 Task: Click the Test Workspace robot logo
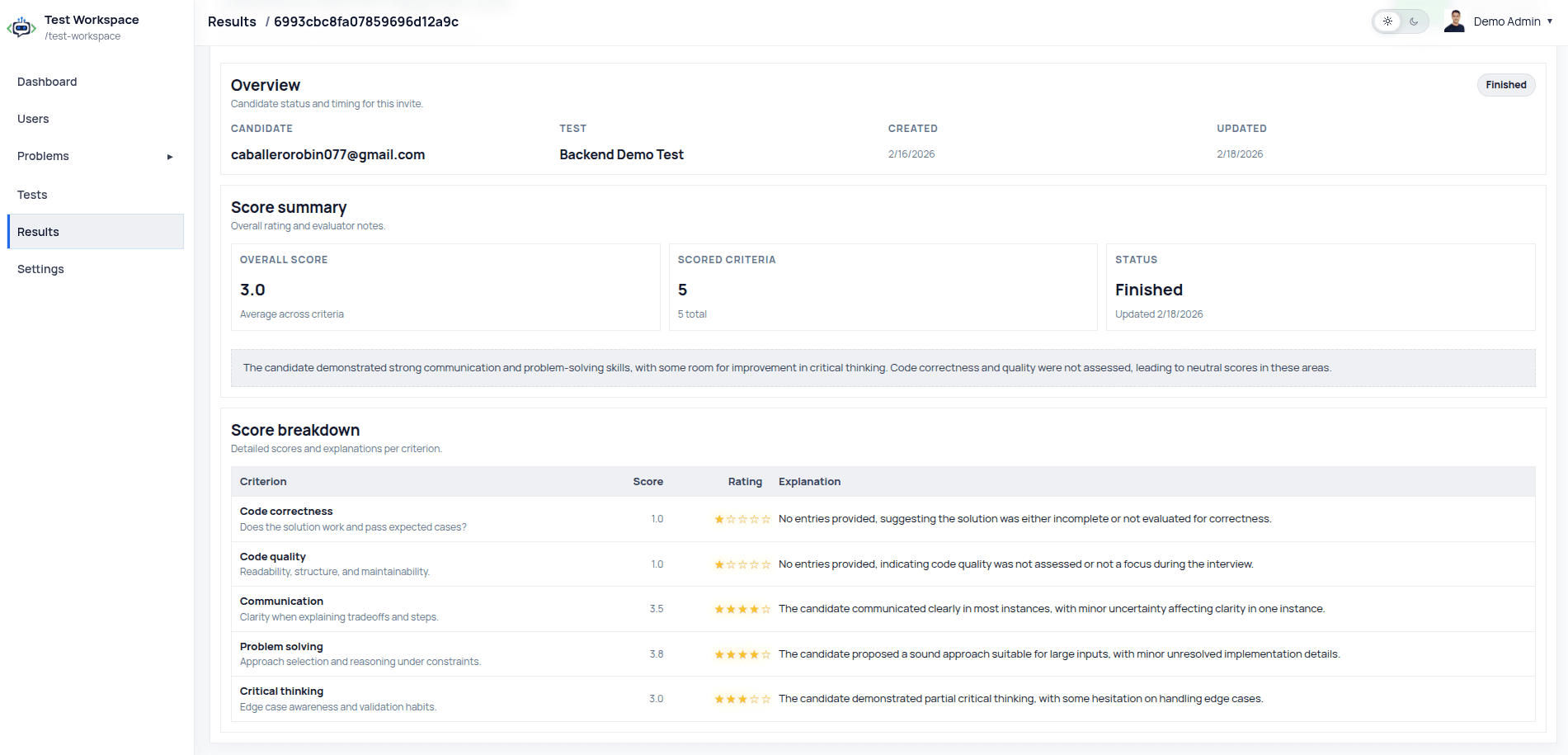tap(21, 27)
